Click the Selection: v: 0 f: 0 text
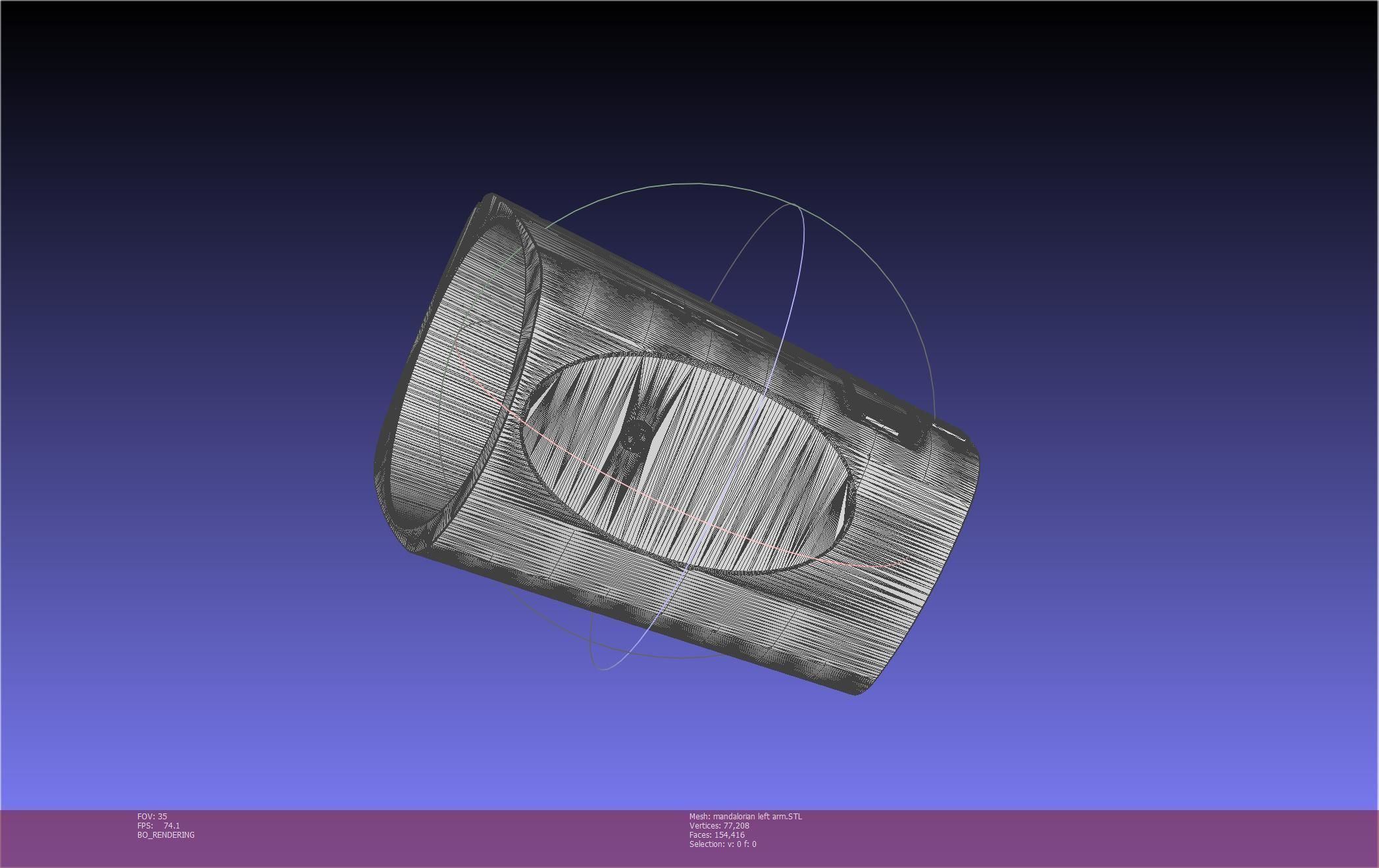This screenshot has height=868, width=1379. point(723,844)
